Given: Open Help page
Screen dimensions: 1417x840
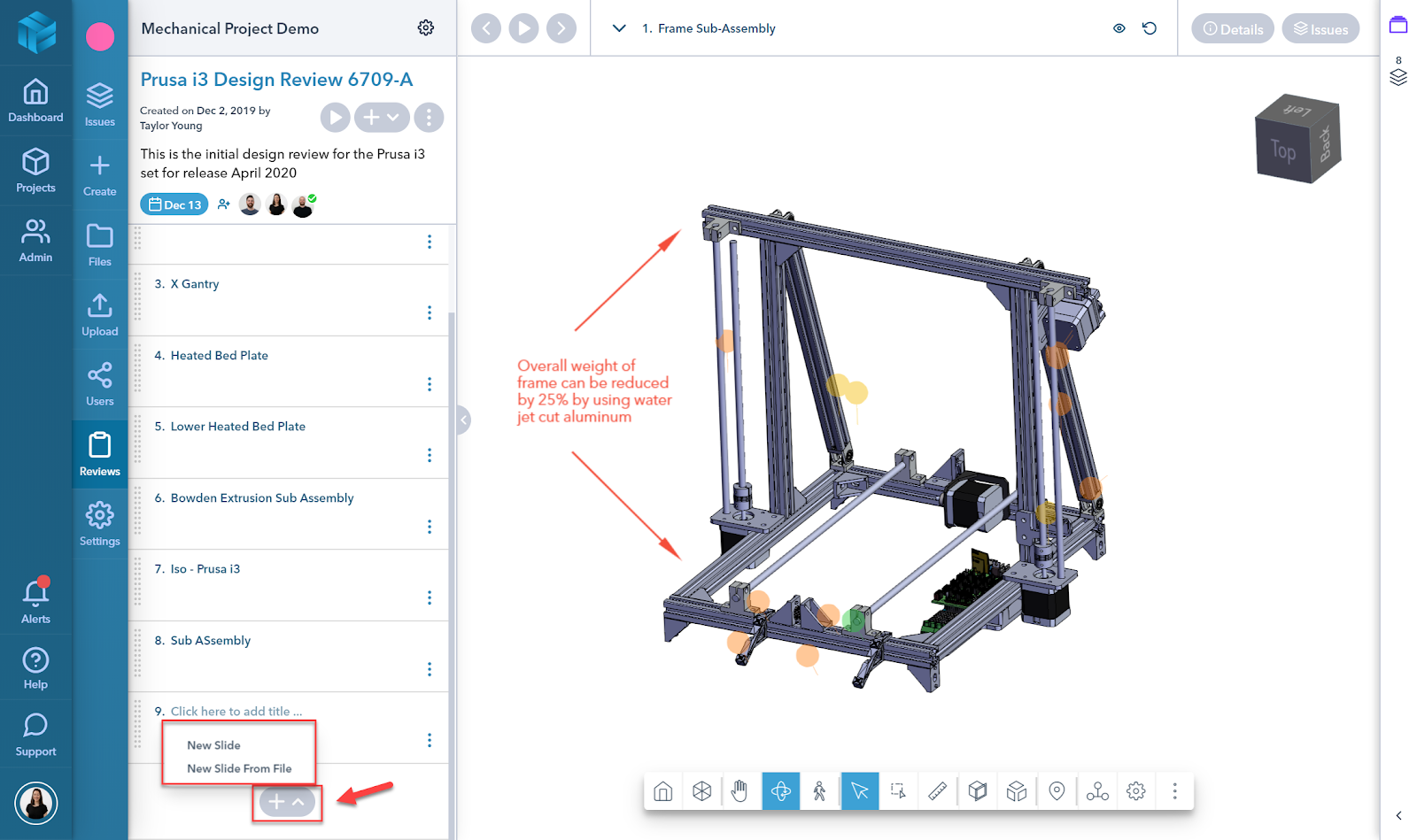Looking at the screenshot, I should point(35,668).
